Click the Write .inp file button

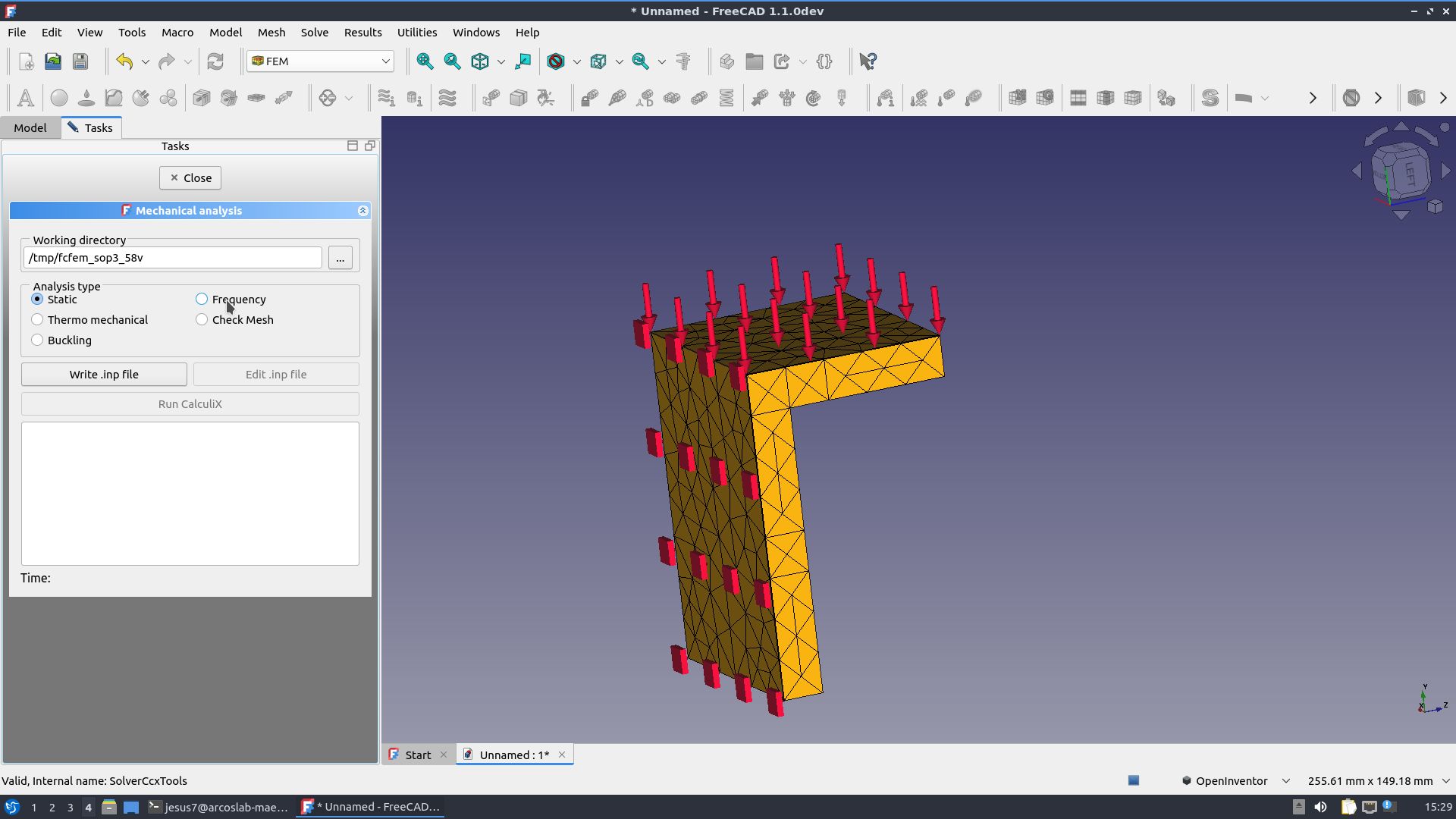click(x=104, y=375)
